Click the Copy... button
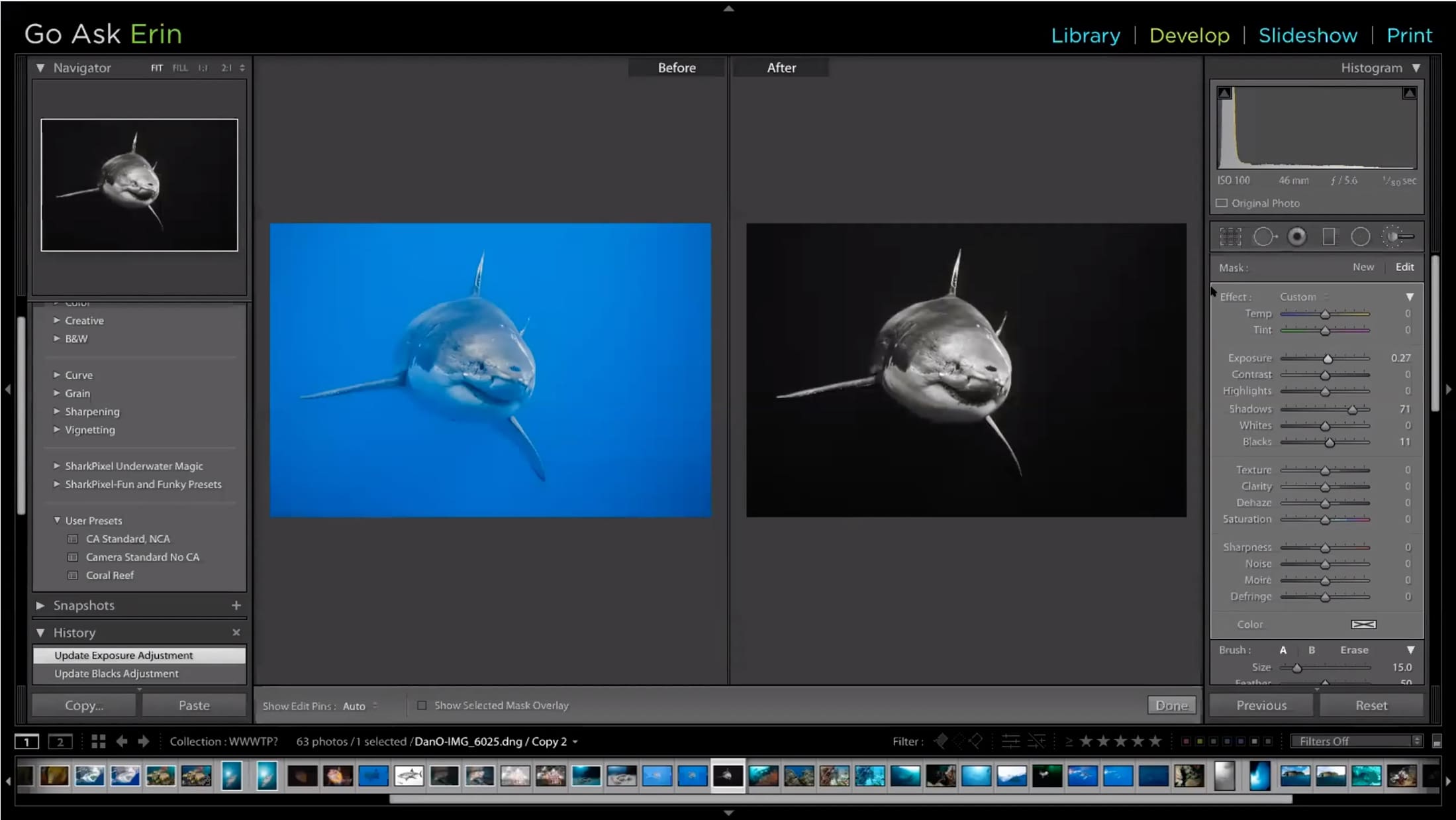The image size is (1456, 820). coord(84,705)
